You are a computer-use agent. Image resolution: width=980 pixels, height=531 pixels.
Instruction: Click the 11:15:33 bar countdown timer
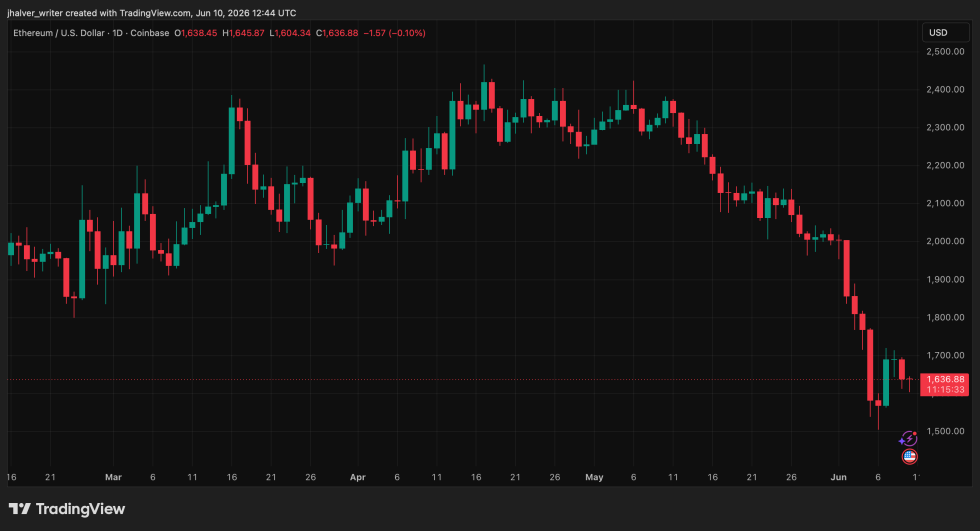click(x=945, y=390)
